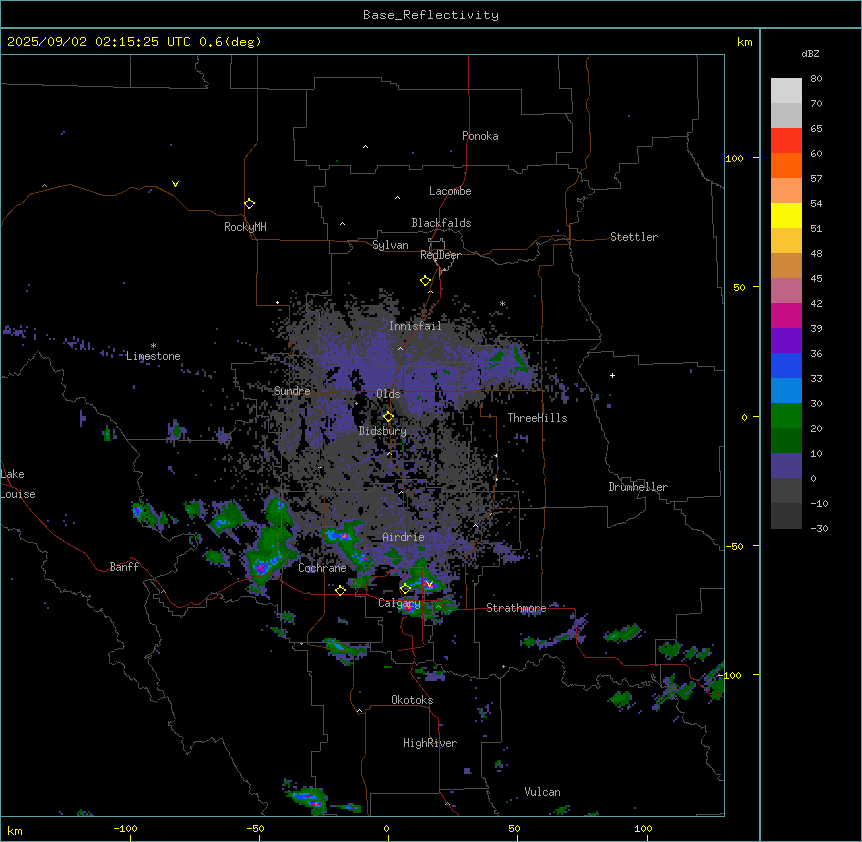Click the km unit label at the top right
Image resolution: width=862 pixels, height=842 pixels.
coord(744,42)
